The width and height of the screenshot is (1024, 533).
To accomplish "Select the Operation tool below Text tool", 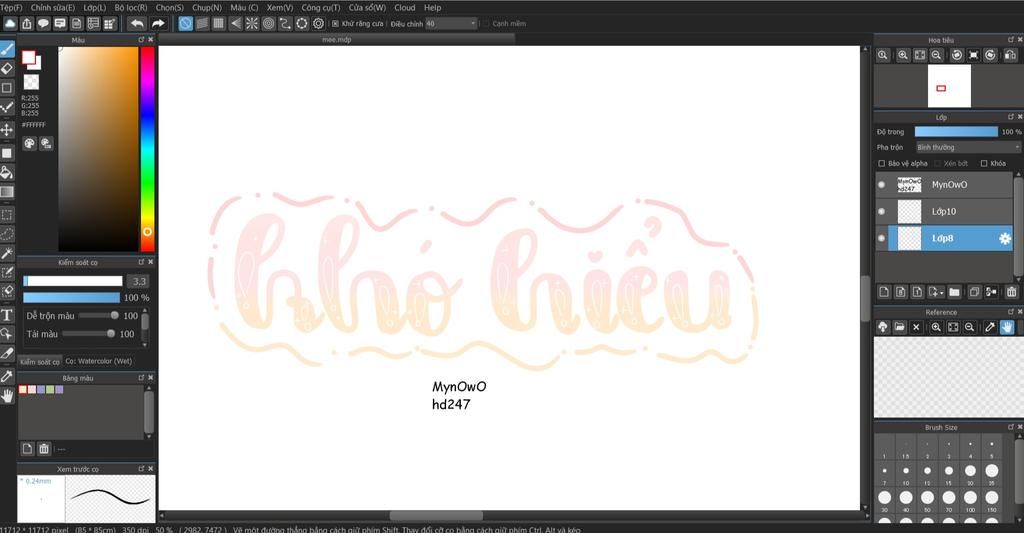I will pos(7,334).
